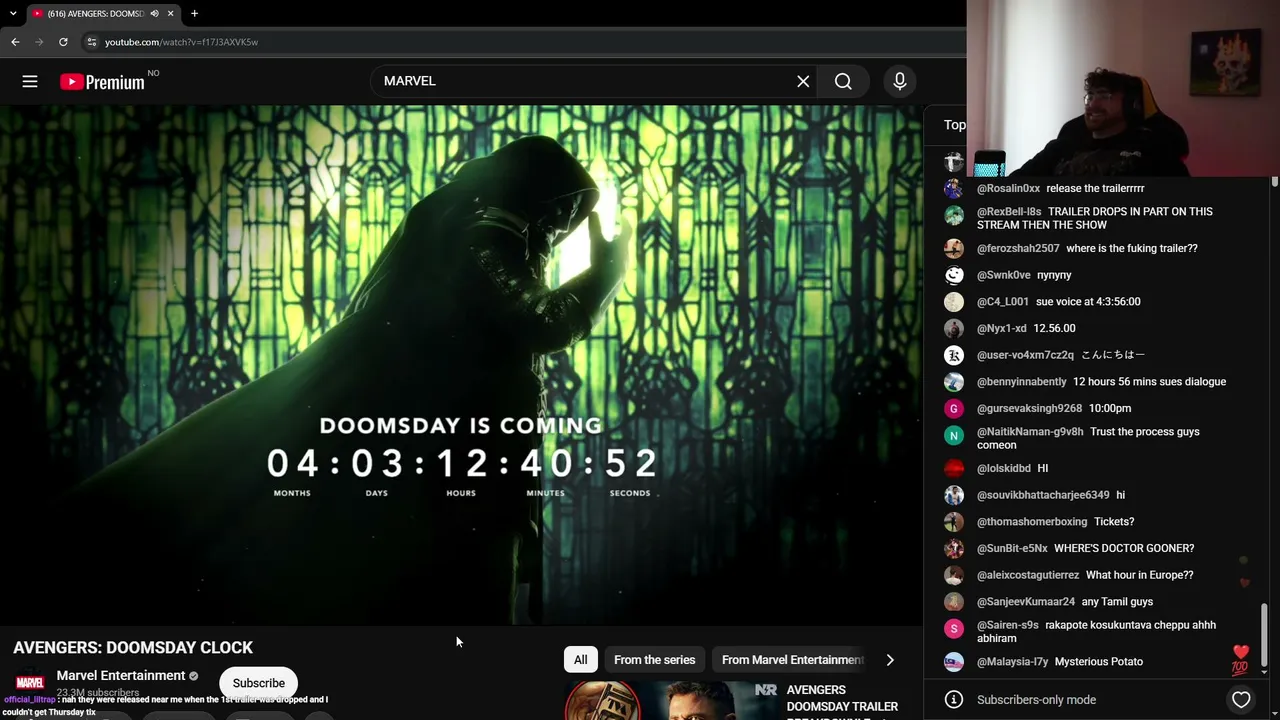Screen dimensions: 1280x720
Task: Focus the browser address bar URL
Action: [181, 42]
